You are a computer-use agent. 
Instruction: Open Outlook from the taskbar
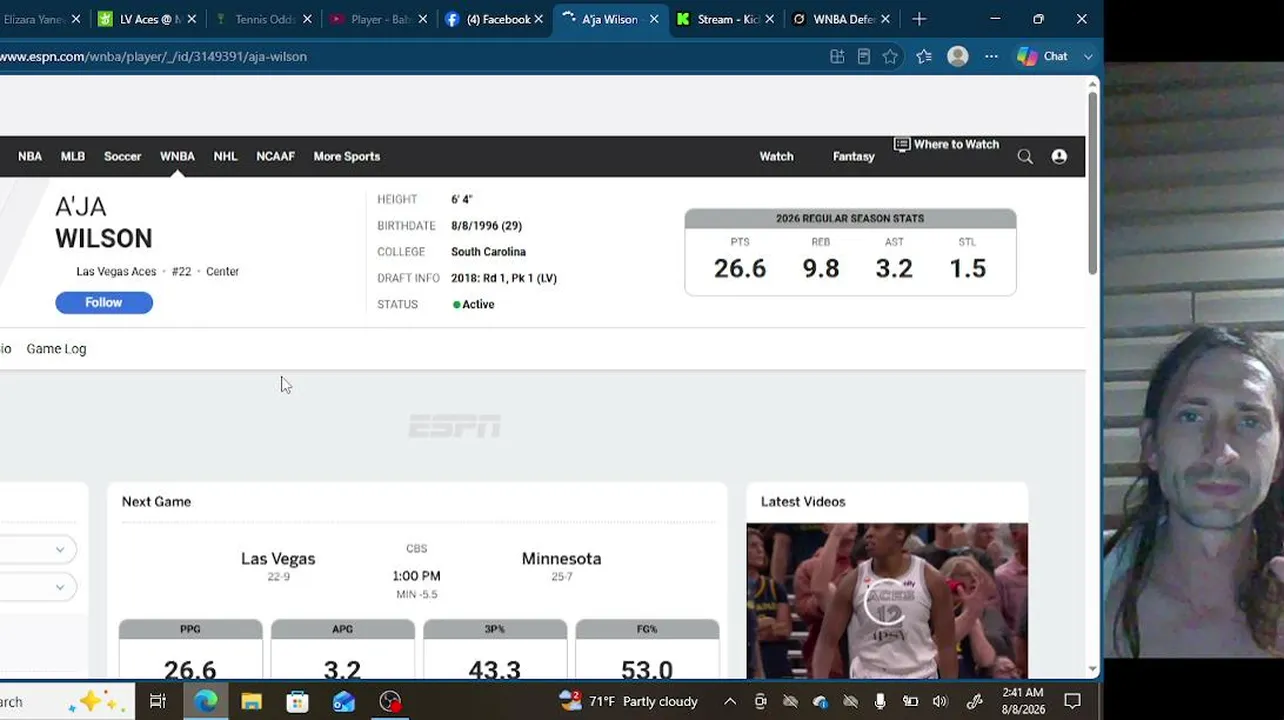pos(344,701)
